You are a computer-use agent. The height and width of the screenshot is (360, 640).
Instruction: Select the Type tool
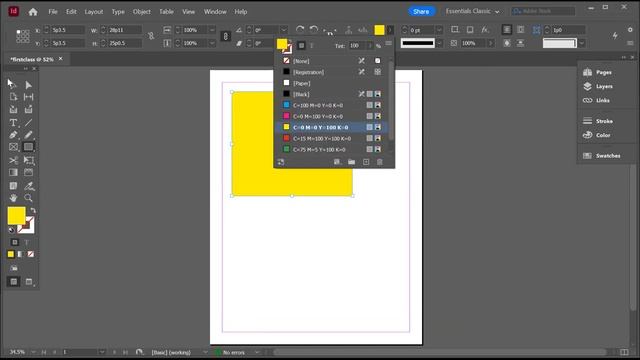point(13,122)
